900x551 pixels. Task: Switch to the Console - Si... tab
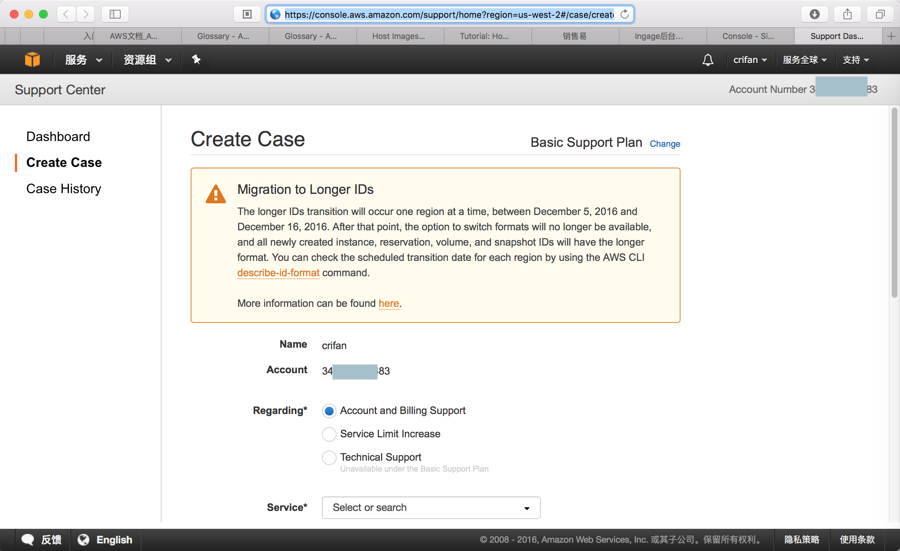[750, 36]
